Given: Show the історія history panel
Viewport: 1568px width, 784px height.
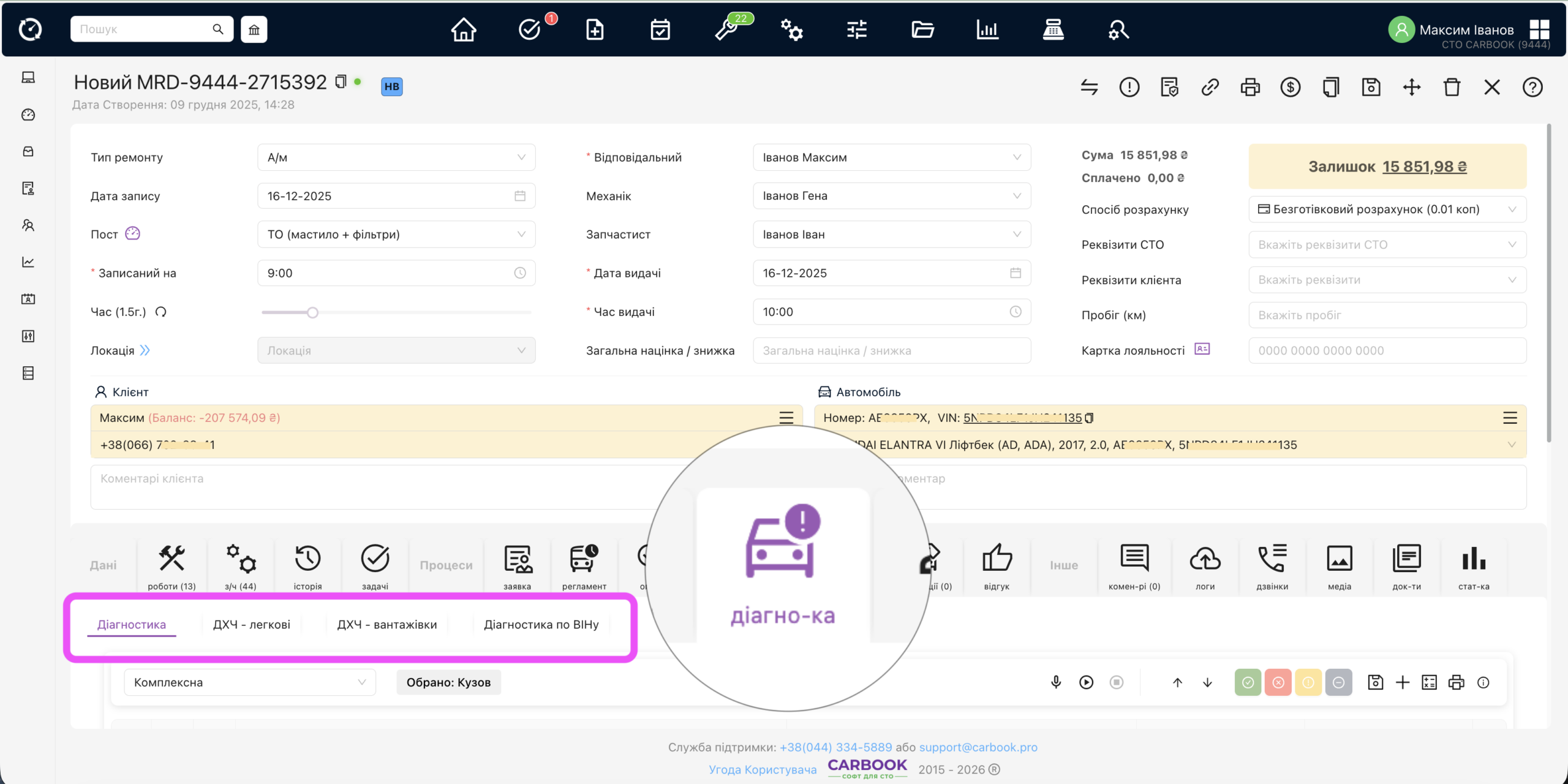Looking at the screenshot, I should point(307,566).
